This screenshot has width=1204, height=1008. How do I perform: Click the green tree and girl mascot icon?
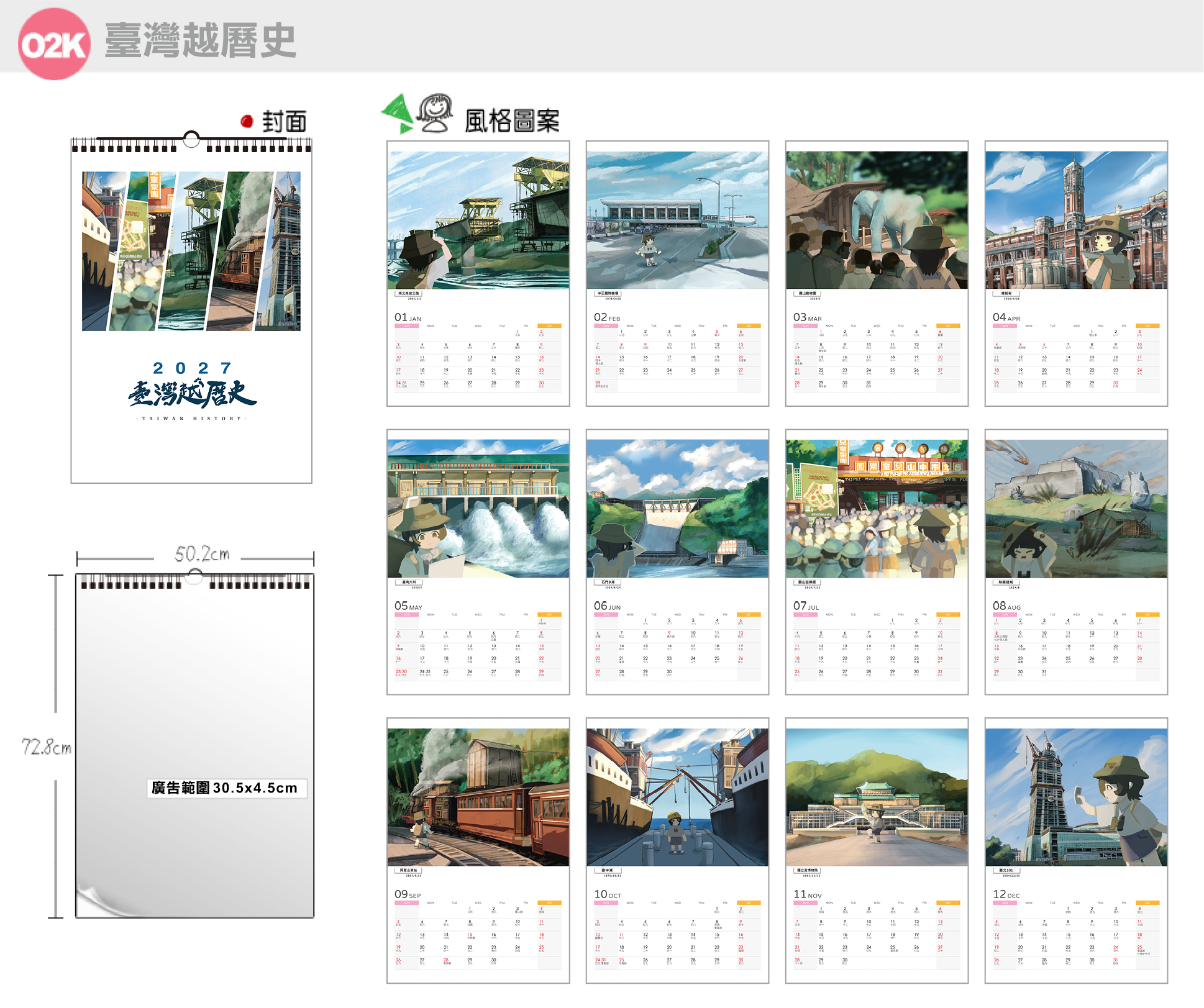pyautogui.click(x=417, y=114)
